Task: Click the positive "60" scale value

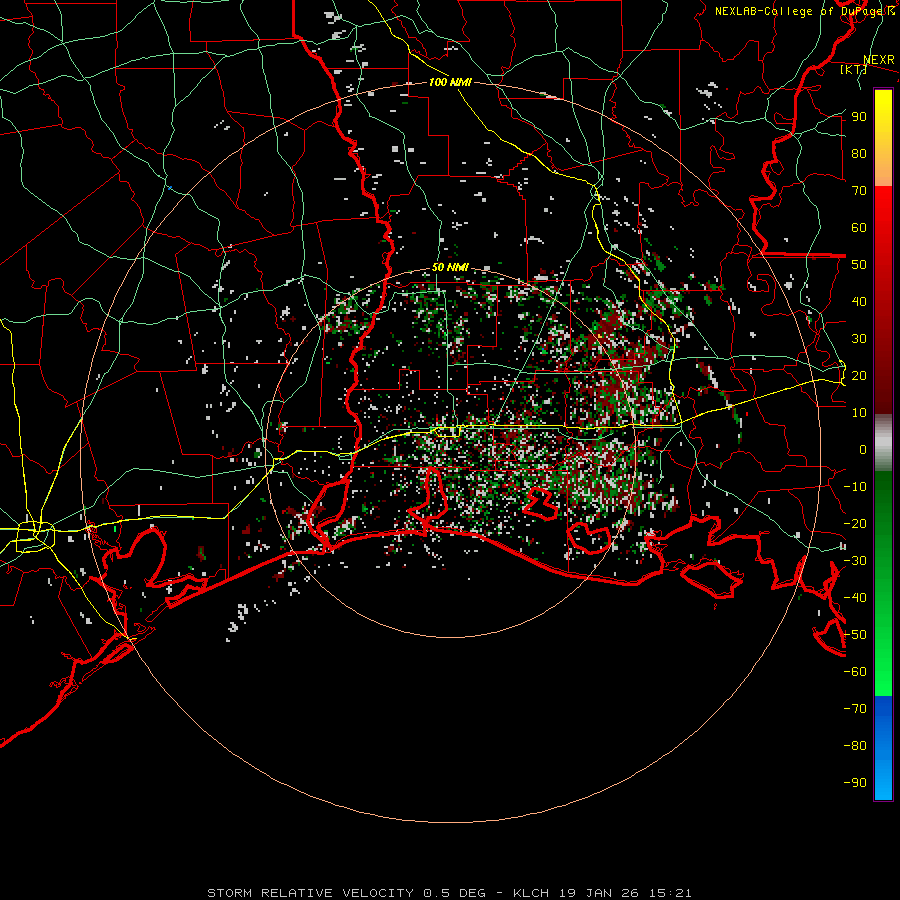Action: pos(859,227)
